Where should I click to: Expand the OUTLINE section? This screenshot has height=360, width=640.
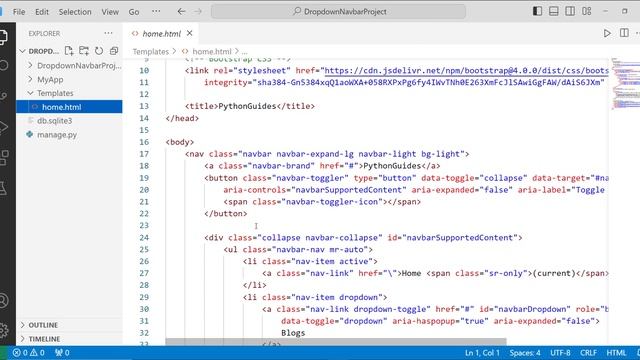pos(69,325)
